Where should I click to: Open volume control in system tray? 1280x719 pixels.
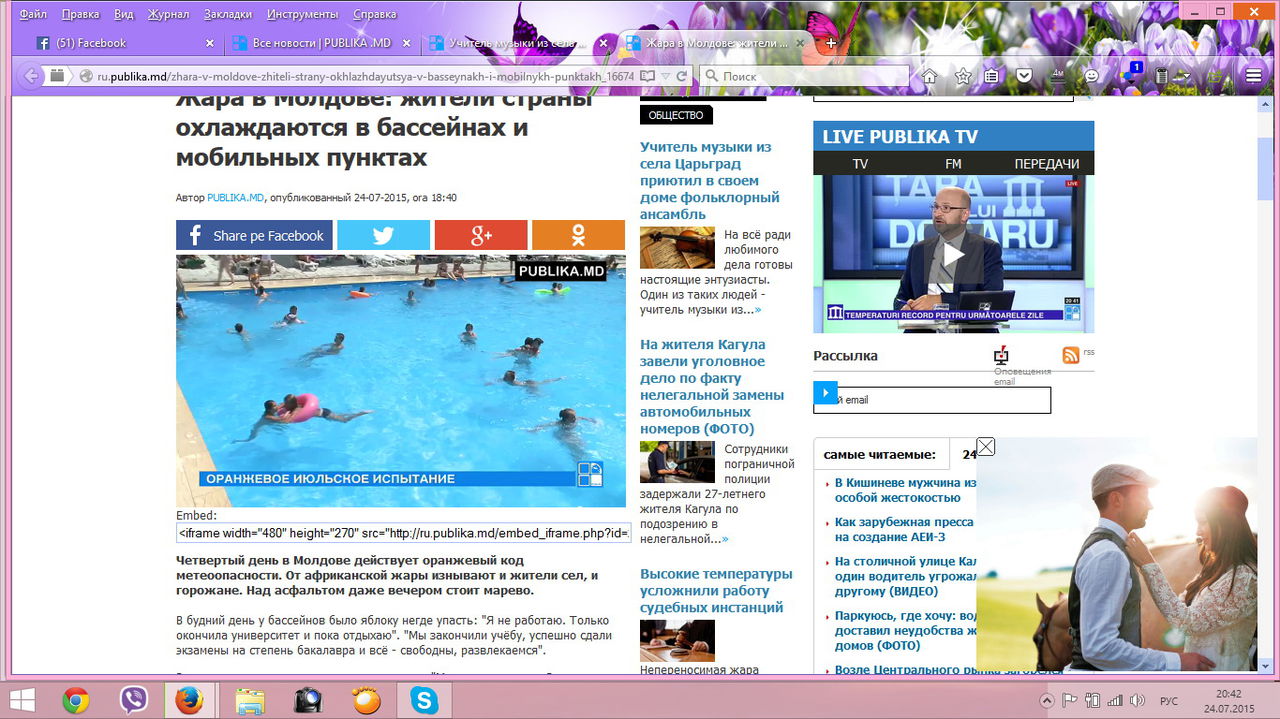[x=1139, y=700]
